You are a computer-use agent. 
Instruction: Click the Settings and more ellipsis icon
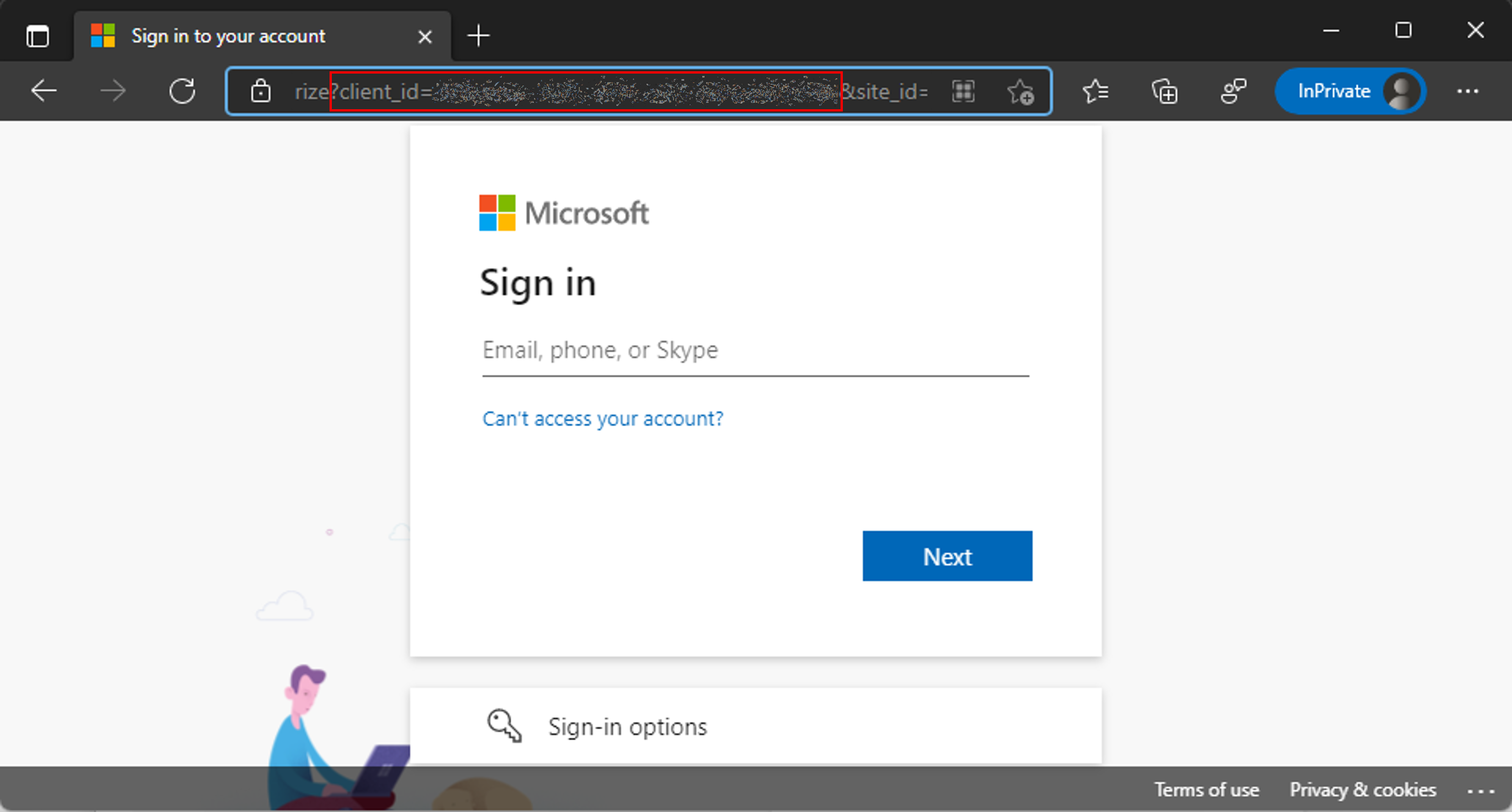[x=1468, y=91]
